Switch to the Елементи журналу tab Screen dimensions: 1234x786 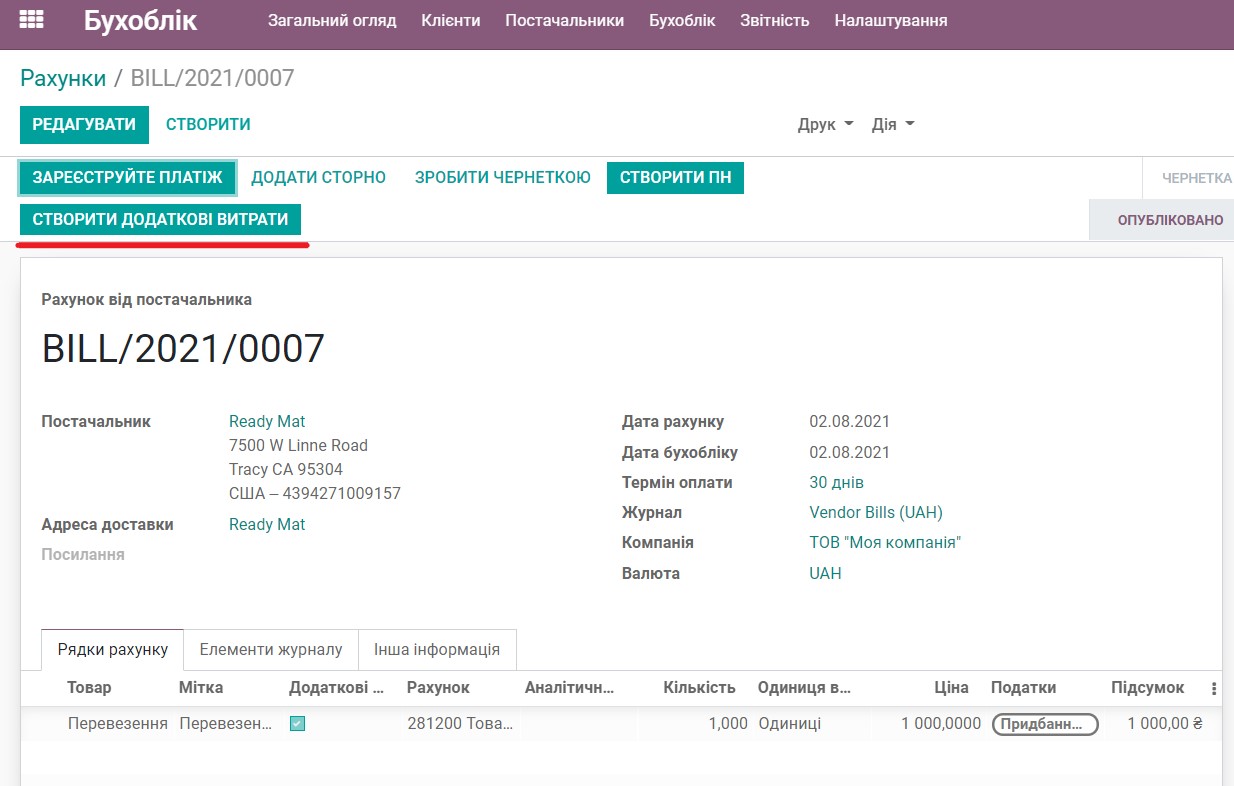click(x=270, y=649)
